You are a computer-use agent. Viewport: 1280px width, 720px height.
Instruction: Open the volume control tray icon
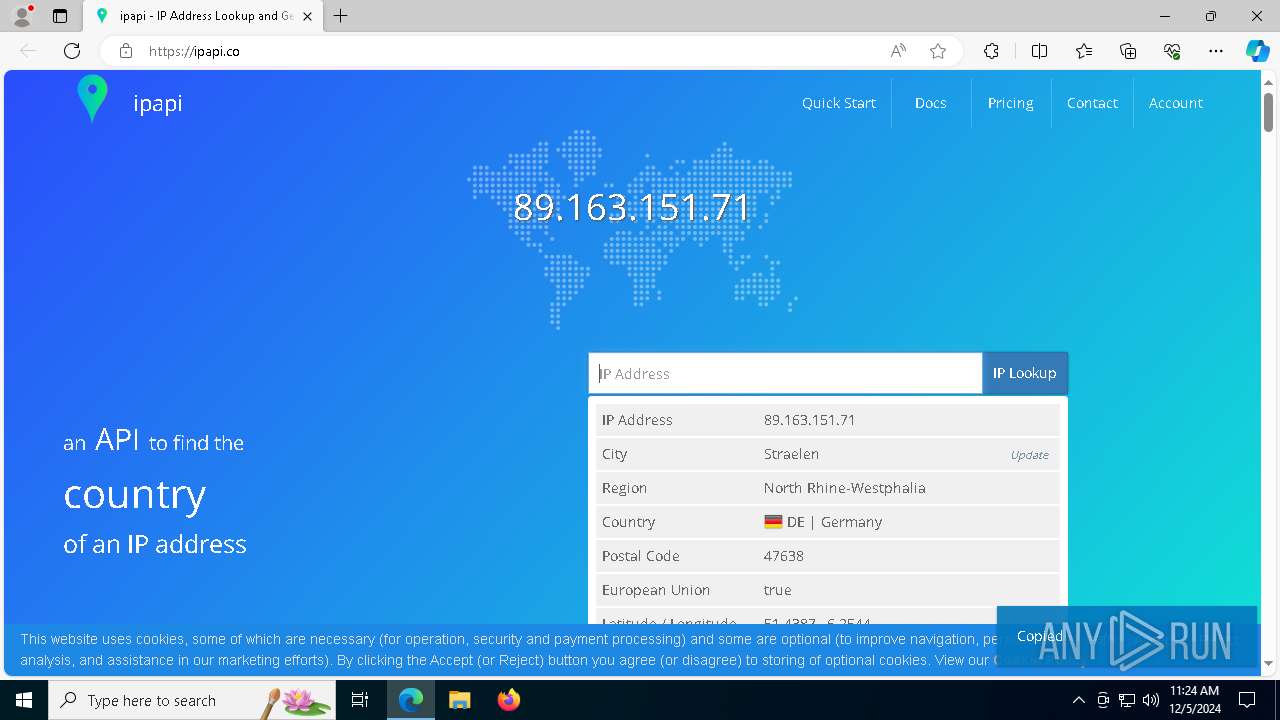click(x=1151, y=700)
